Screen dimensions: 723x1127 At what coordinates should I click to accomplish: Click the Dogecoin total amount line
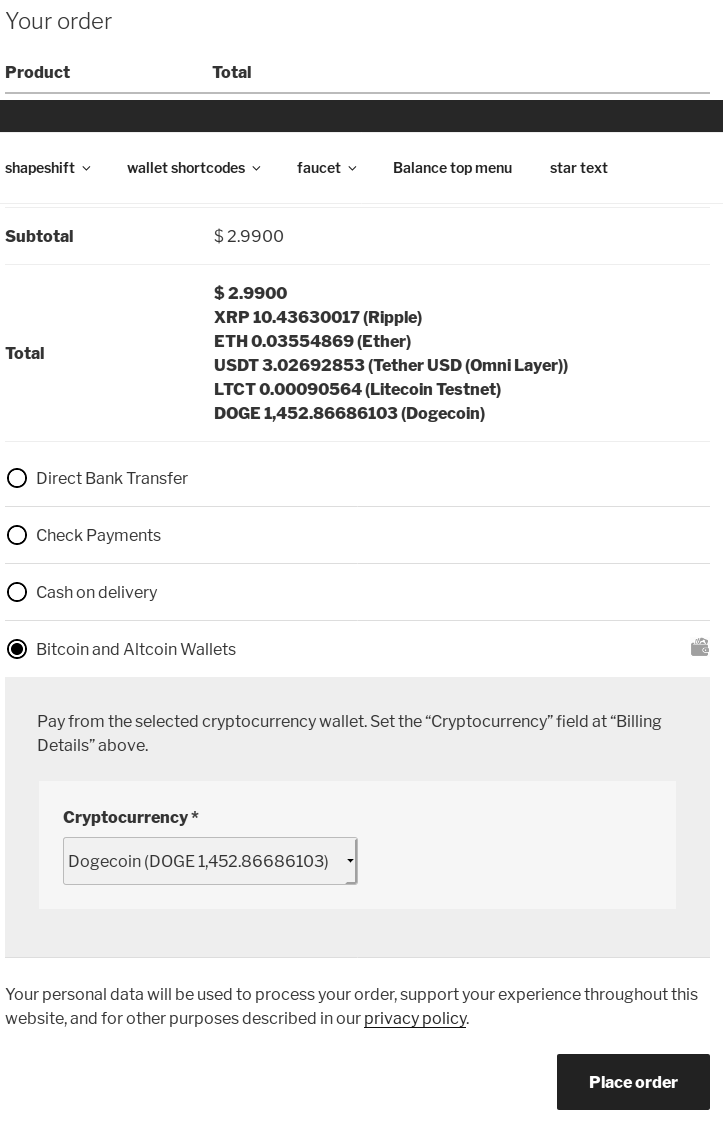(x=349, y=413)
